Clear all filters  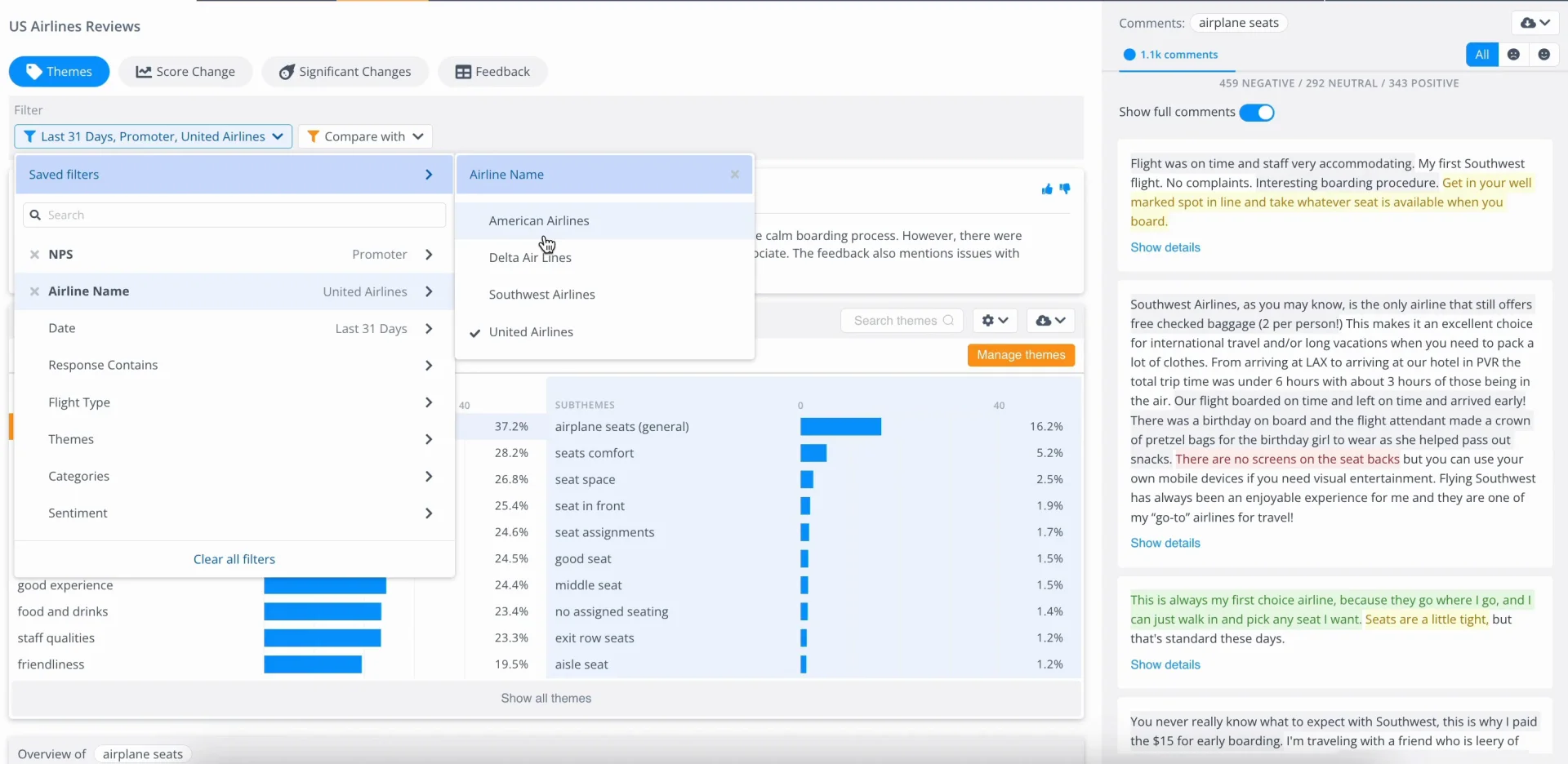234,559
